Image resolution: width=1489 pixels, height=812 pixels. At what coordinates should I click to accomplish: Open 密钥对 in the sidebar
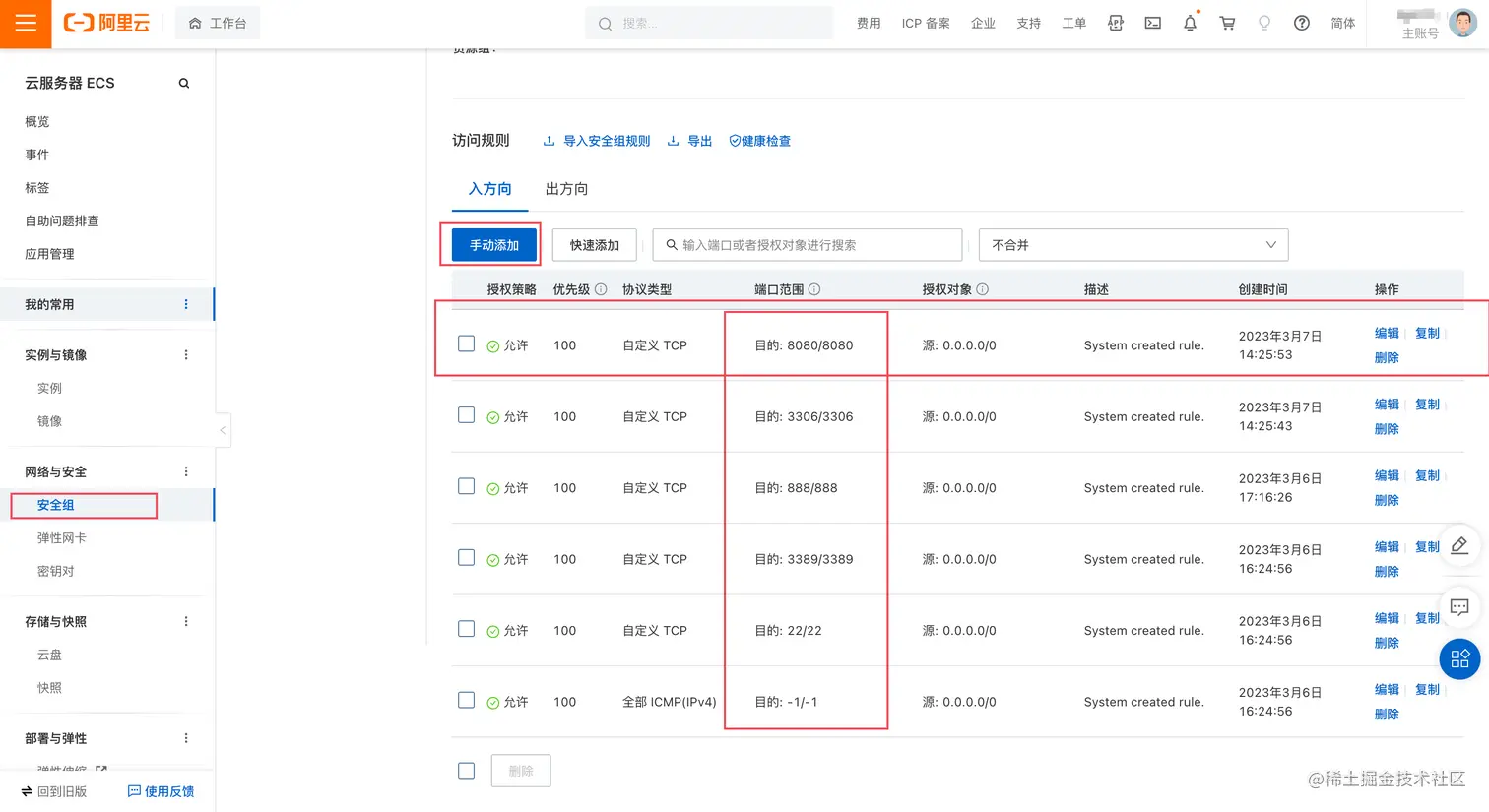(56, 571)
